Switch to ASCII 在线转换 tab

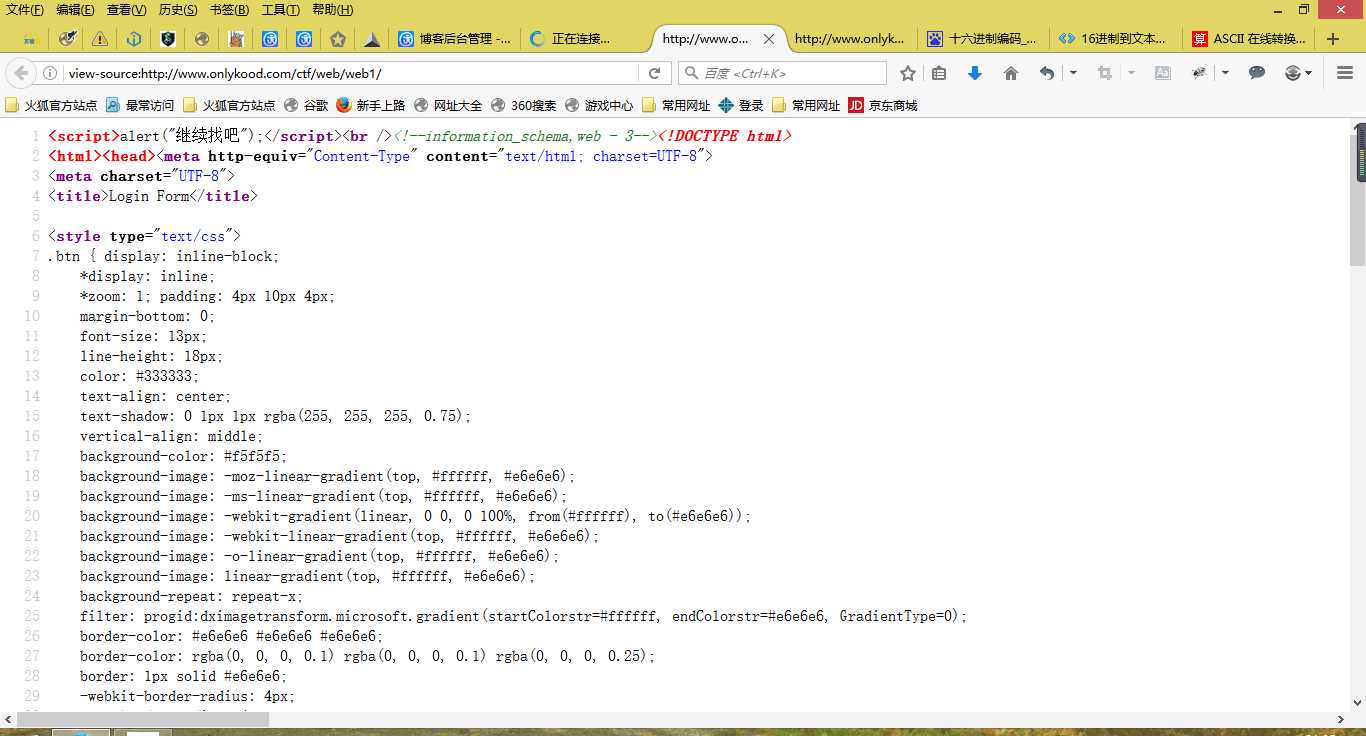1247,39
